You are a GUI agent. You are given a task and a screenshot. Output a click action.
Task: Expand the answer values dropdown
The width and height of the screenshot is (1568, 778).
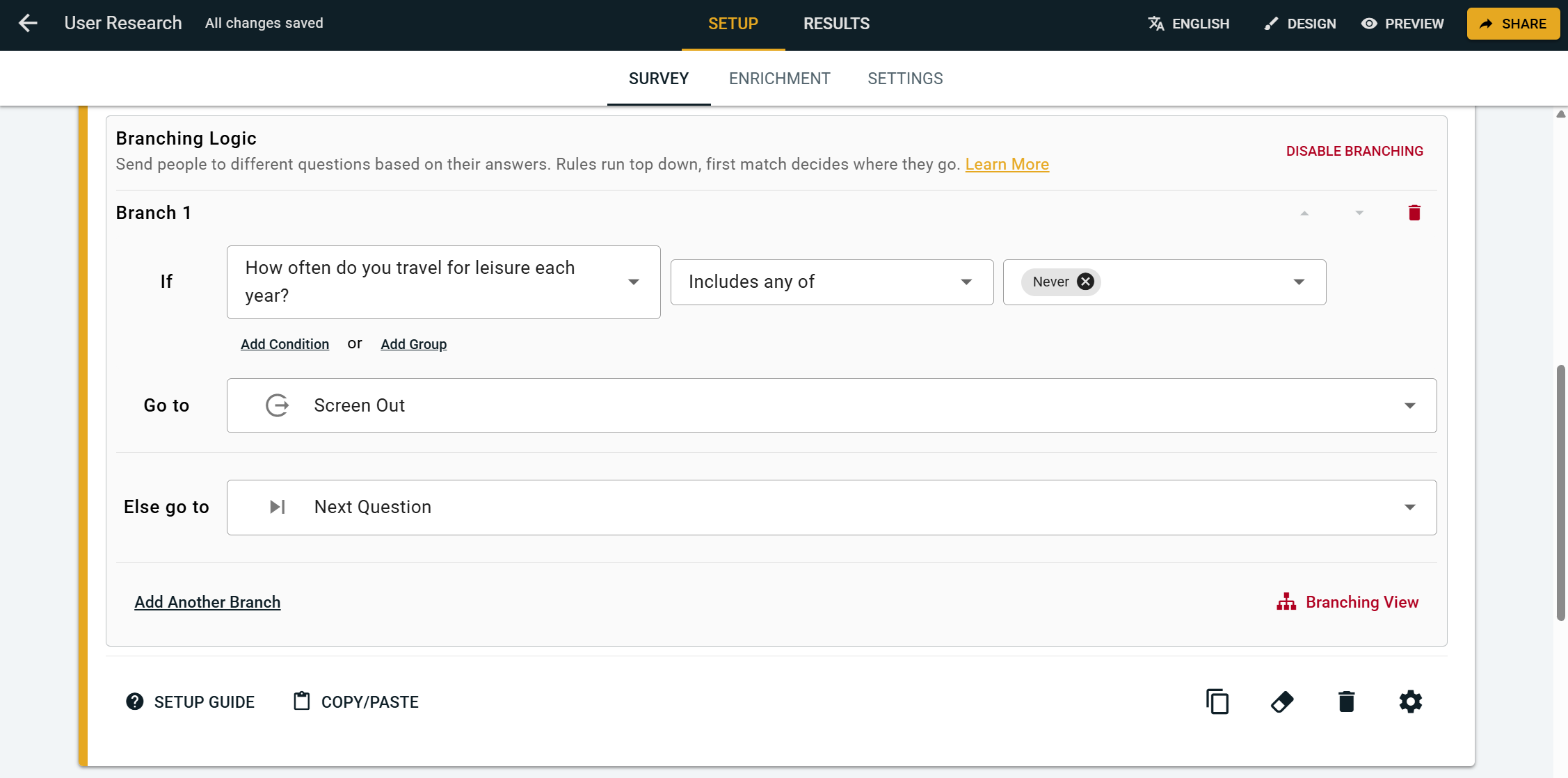[1299, 282]
